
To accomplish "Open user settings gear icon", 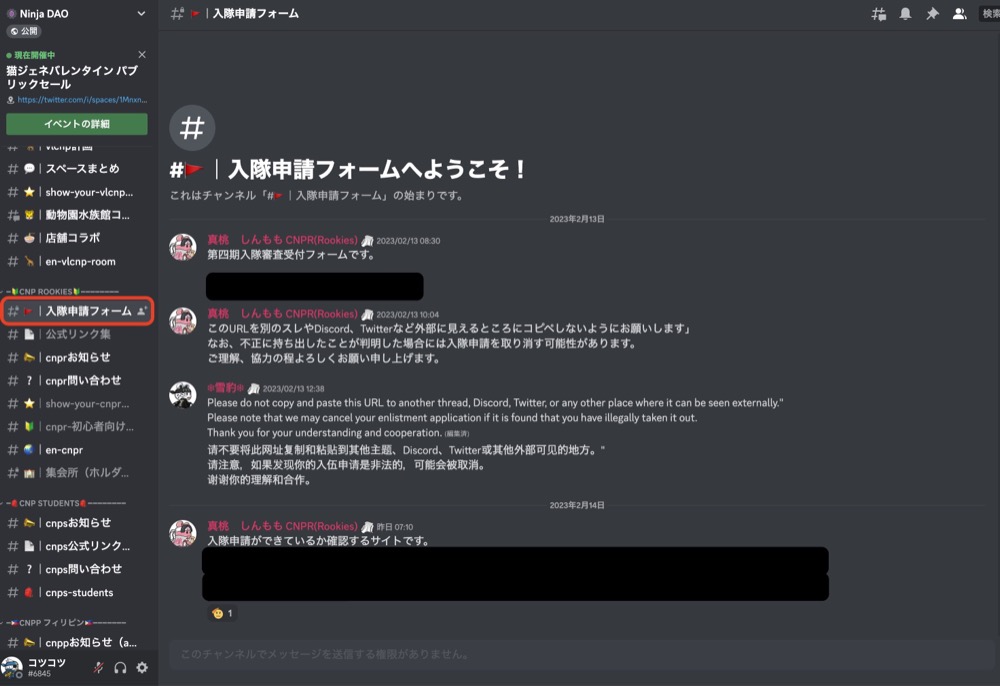I will point(142,668).
